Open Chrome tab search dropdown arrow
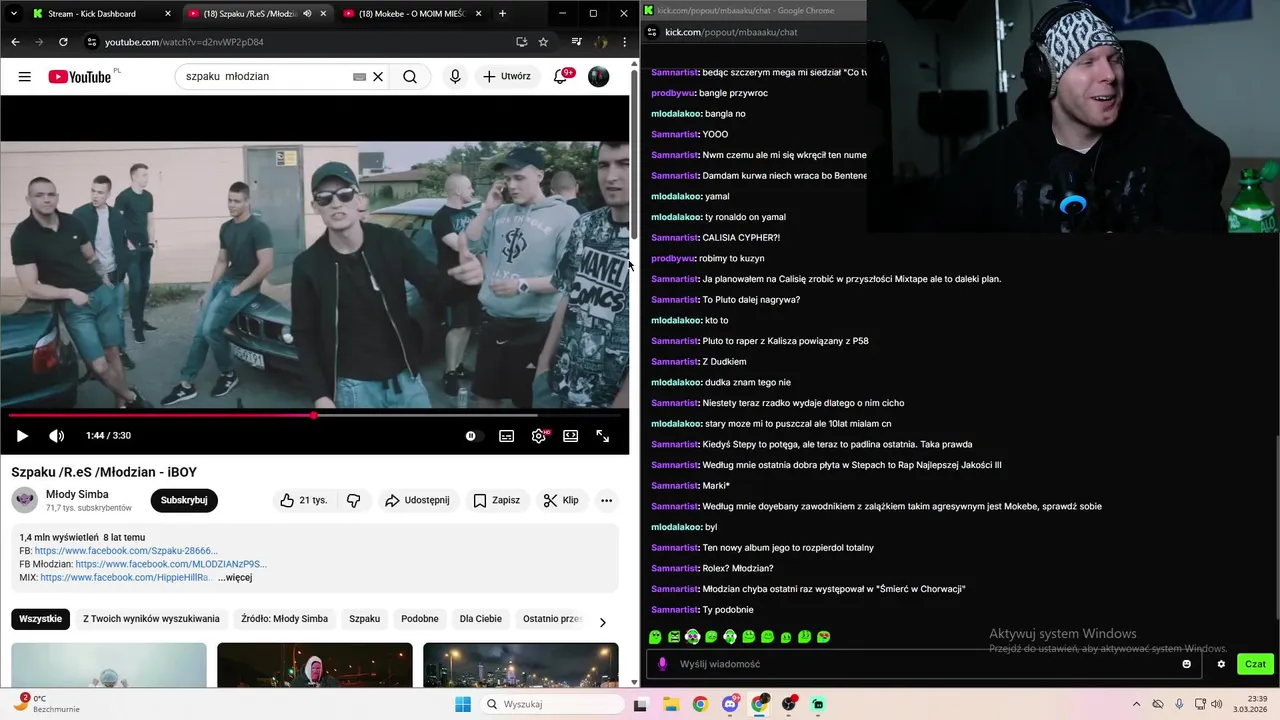 [x=13, y=14]
